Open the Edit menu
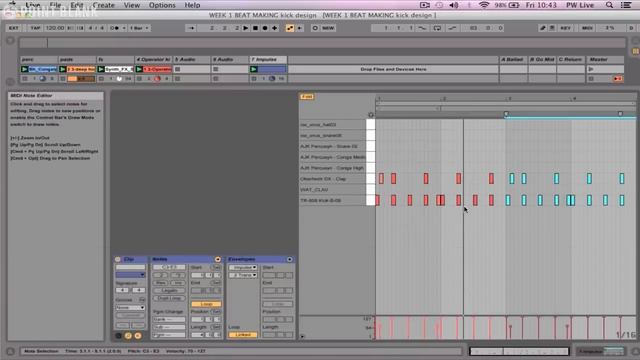The height and width of the screenshot is (360, 640). point(77,5)
